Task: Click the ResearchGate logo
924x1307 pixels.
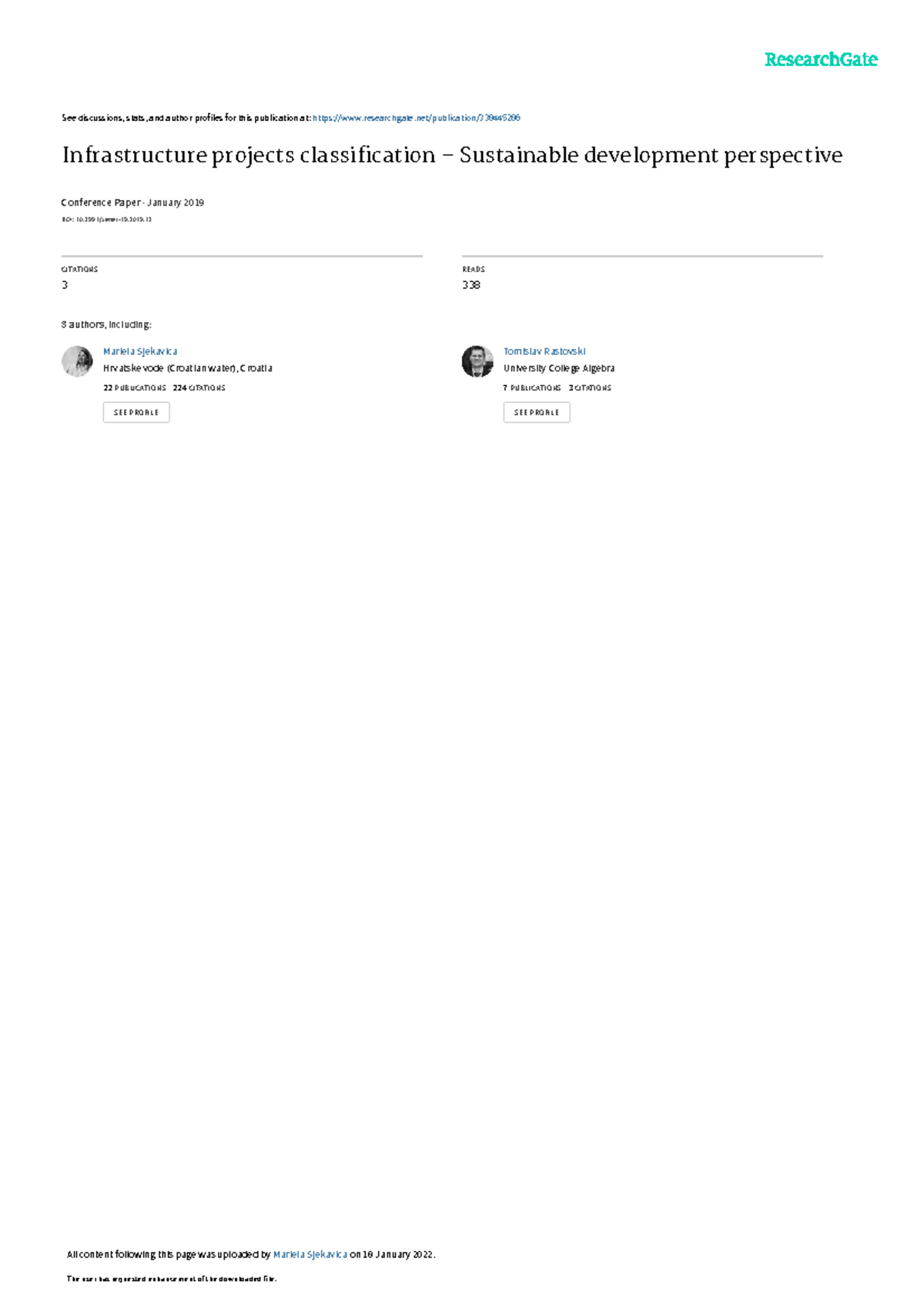Action: 821,59
